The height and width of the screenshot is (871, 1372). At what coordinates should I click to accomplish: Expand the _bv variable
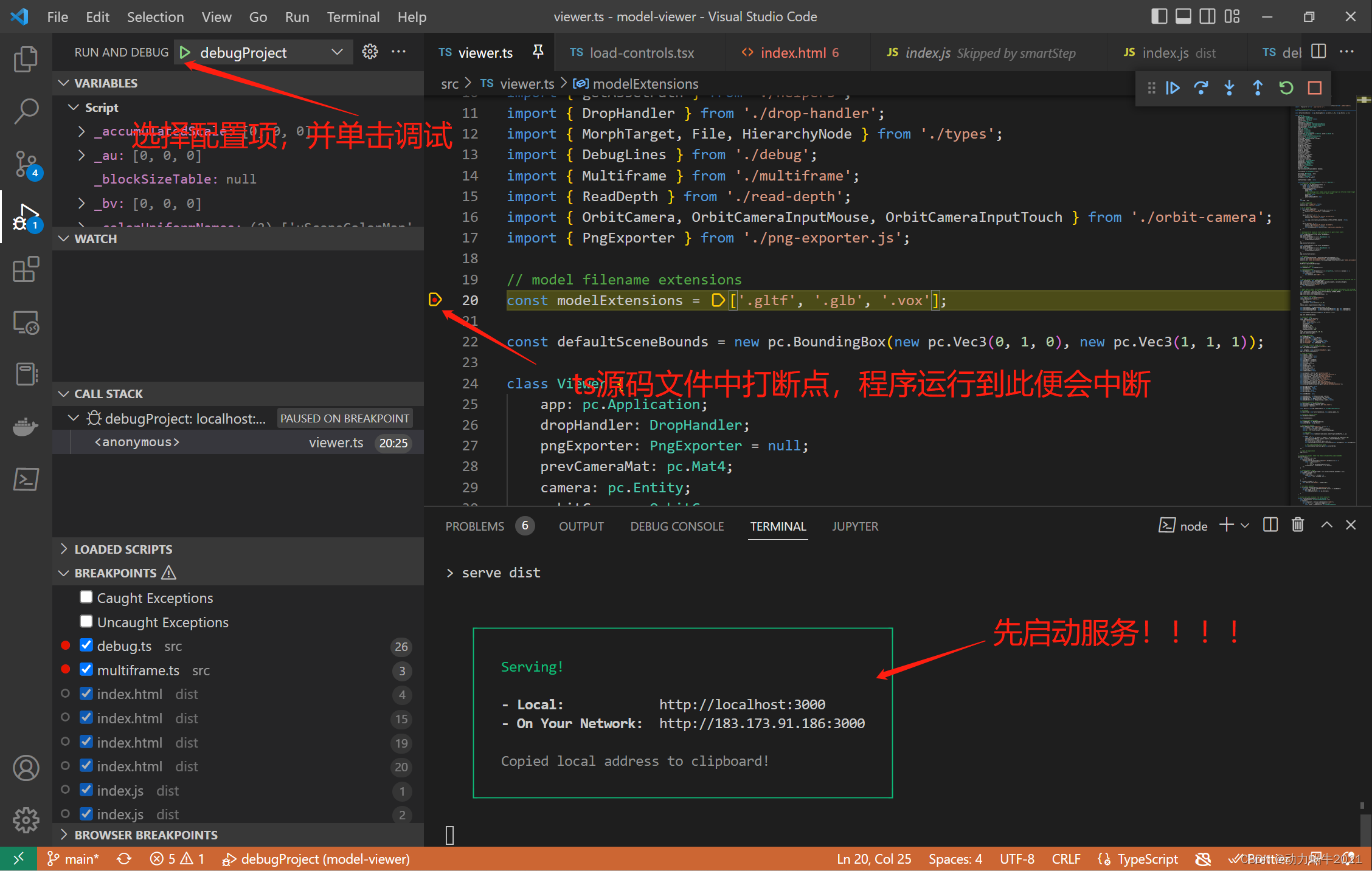coord(81,203)
